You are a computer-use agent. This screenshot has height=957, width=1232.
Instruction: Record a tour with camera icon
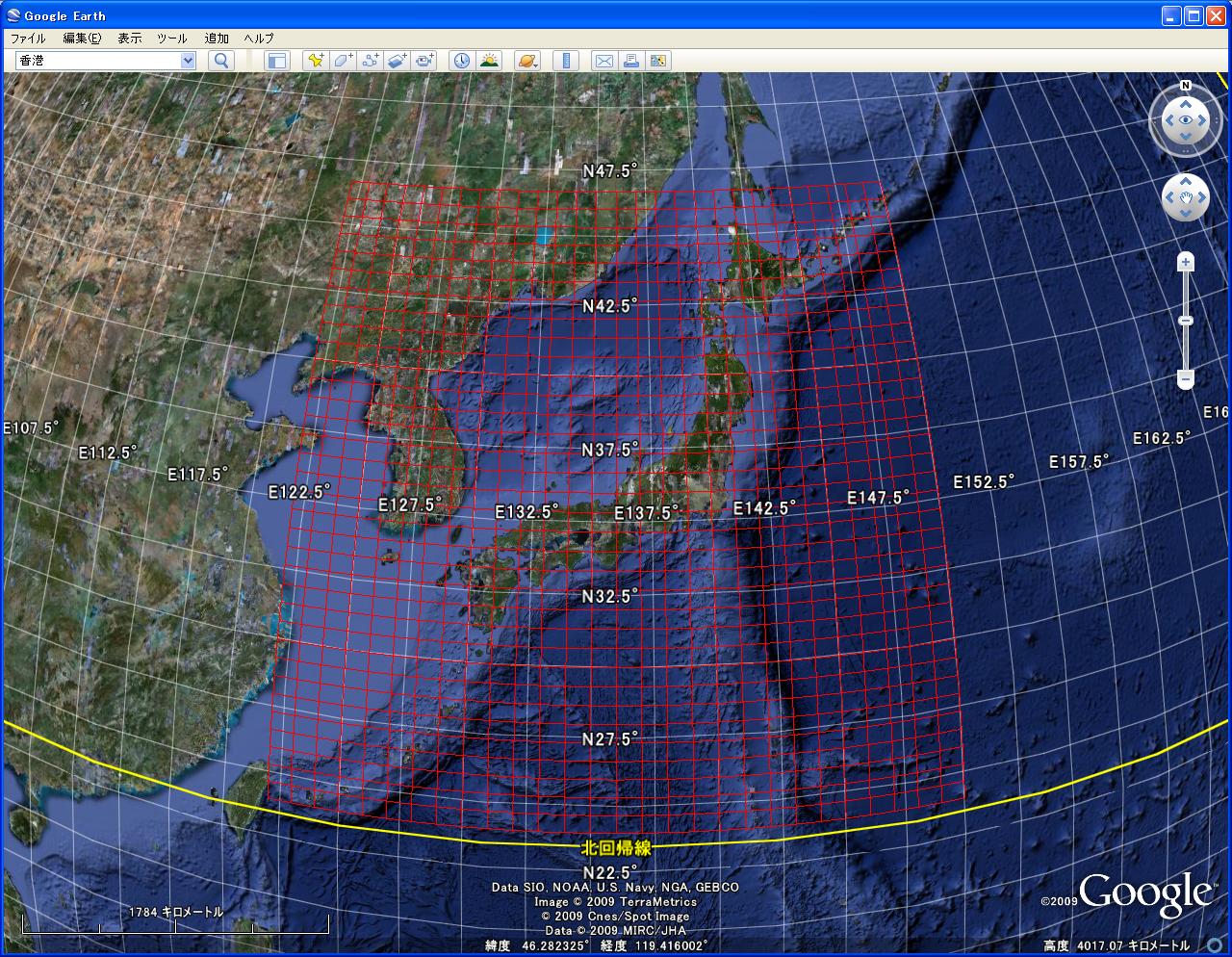[425, 61]
